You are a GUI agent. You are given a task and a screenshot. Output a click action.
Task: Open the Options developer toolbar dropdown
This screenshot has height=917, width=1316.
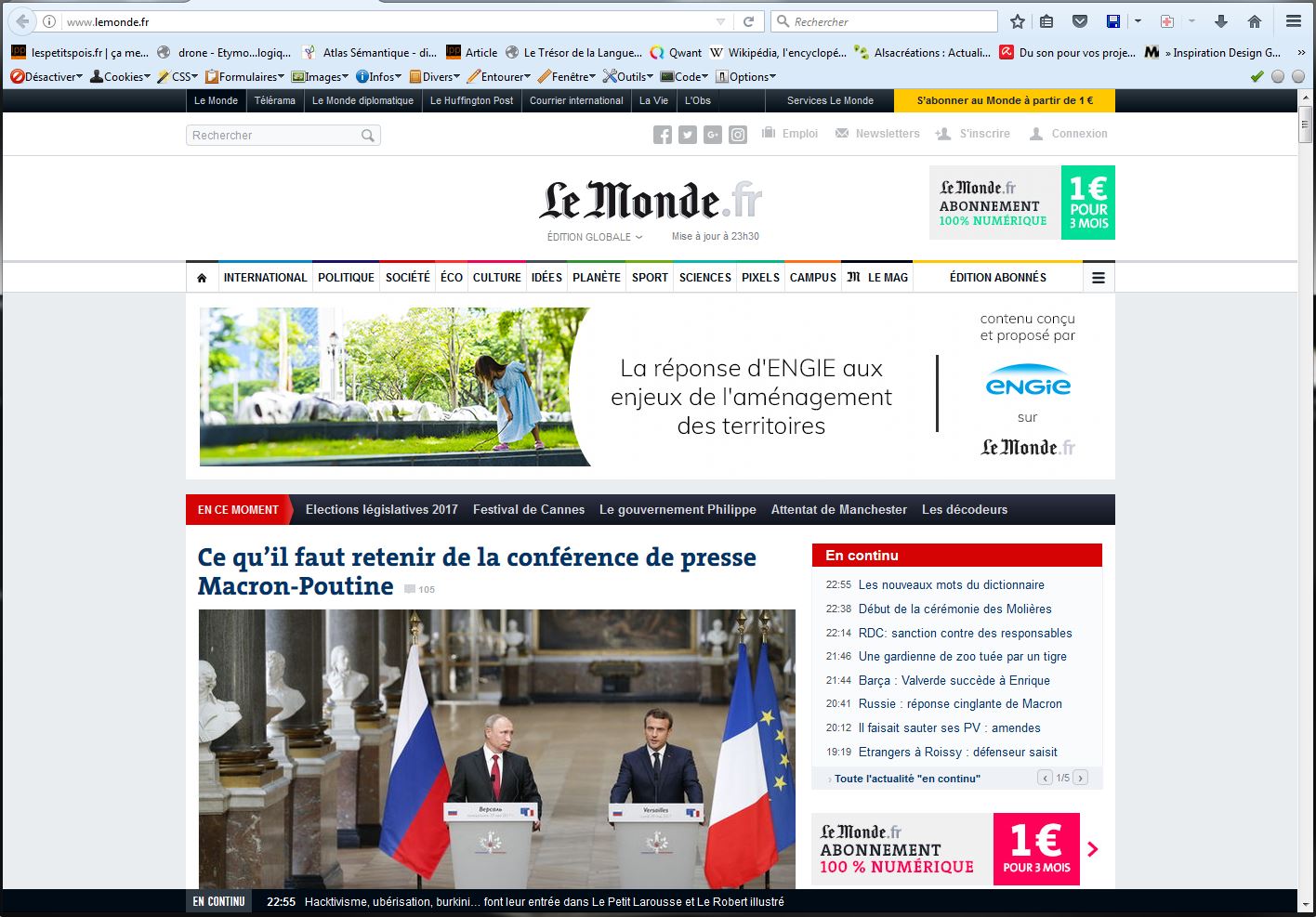[745, 76]
